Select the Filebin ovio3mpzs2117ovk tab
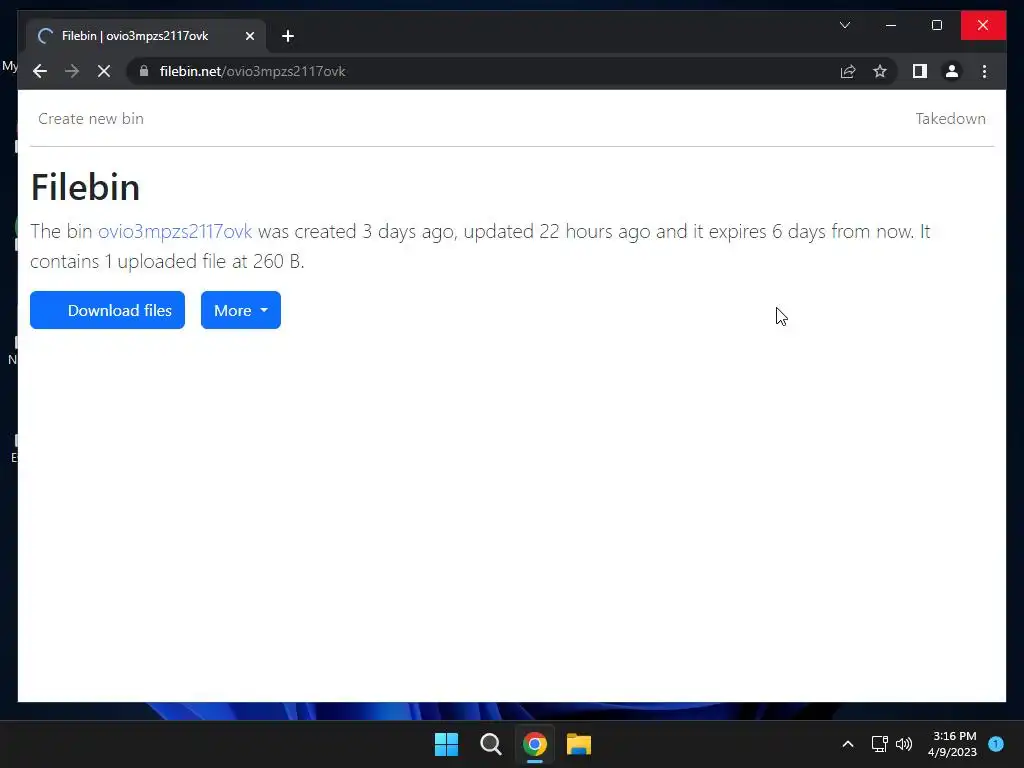1024x768 pixels. point(146,36)
